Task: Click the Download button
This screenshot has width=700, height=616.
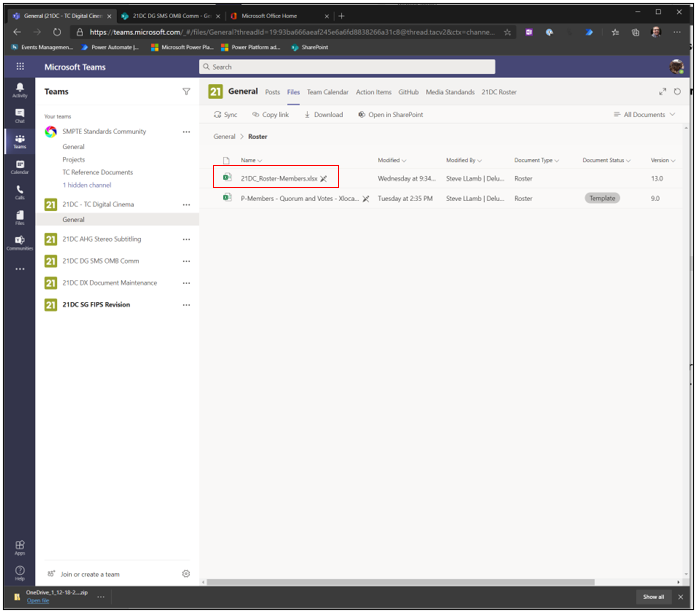Action: [x=322, y=115]
